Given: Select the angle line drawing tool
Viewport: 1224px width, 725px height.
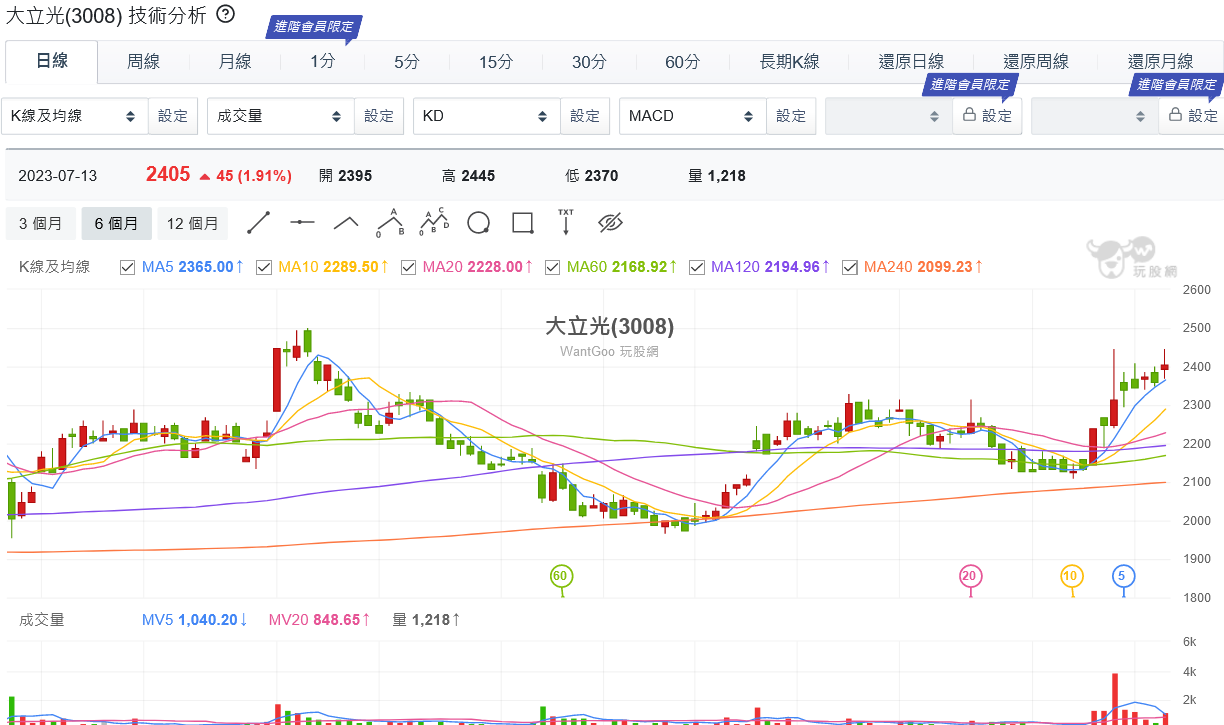Looking at the screenshot, I should pos(346,222).
